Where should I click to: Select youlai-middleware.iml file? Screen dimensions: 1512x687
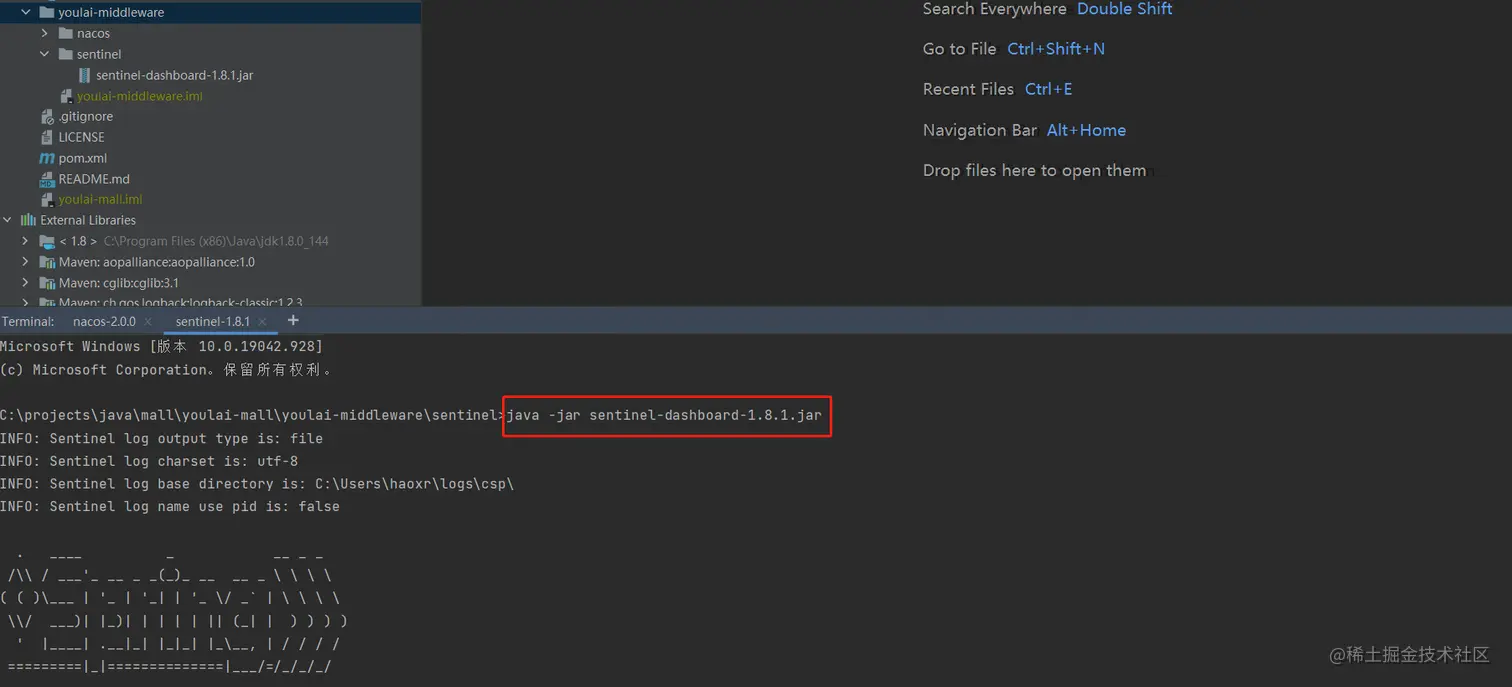[x=140, y=96]
